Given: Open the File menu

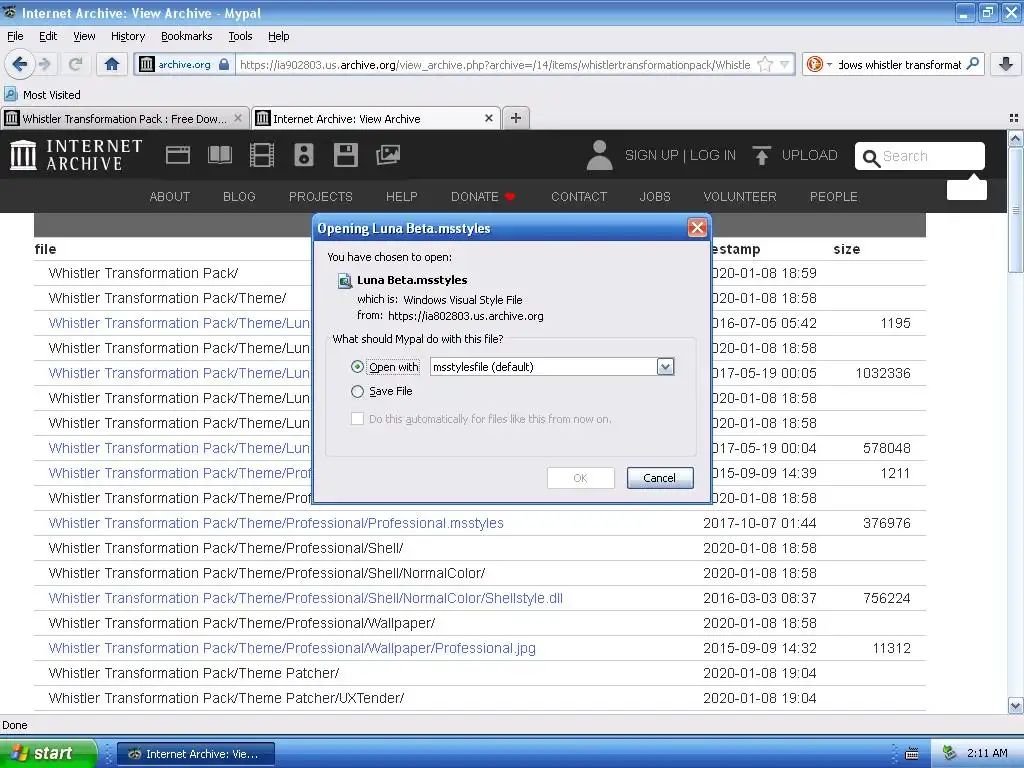Looking at the screenshot, I should point(15,36).
